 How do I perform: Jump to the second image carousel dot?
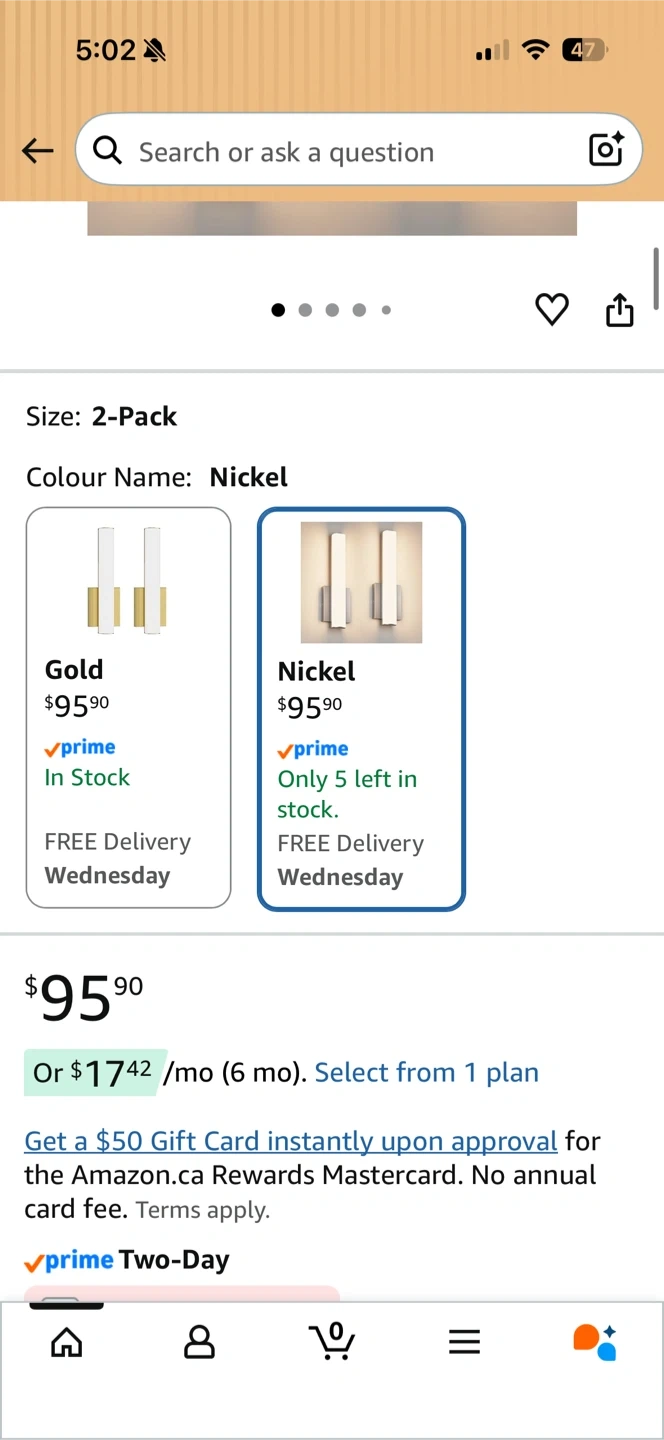coord(305,310)
